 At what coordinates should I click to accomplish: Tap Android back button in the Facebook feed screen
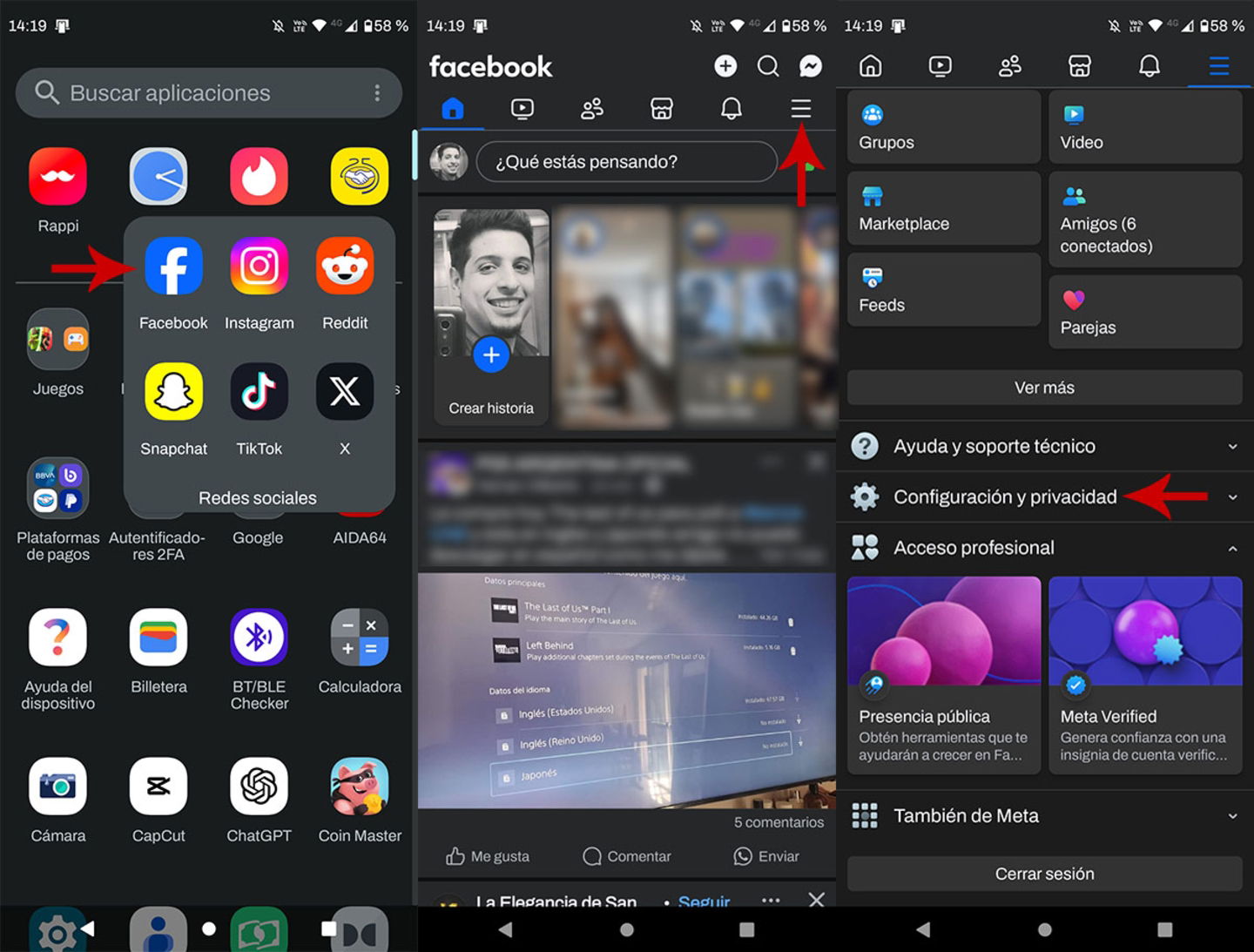click(505, 929)
